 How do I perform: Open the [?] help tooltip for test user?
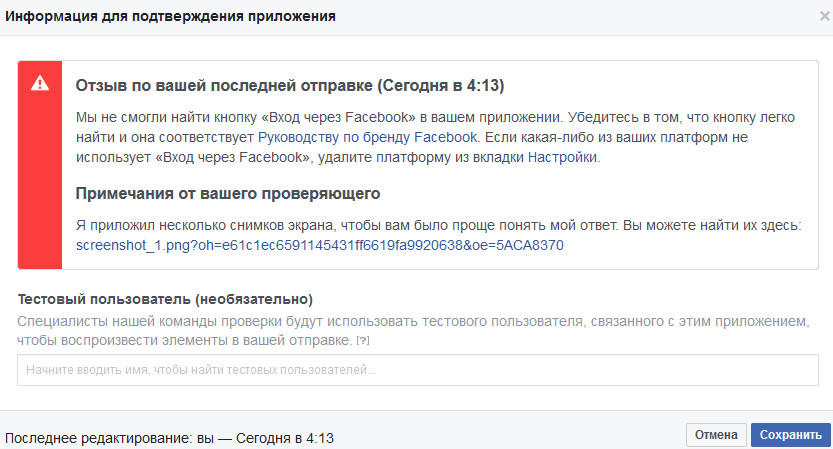pos(362,342)
